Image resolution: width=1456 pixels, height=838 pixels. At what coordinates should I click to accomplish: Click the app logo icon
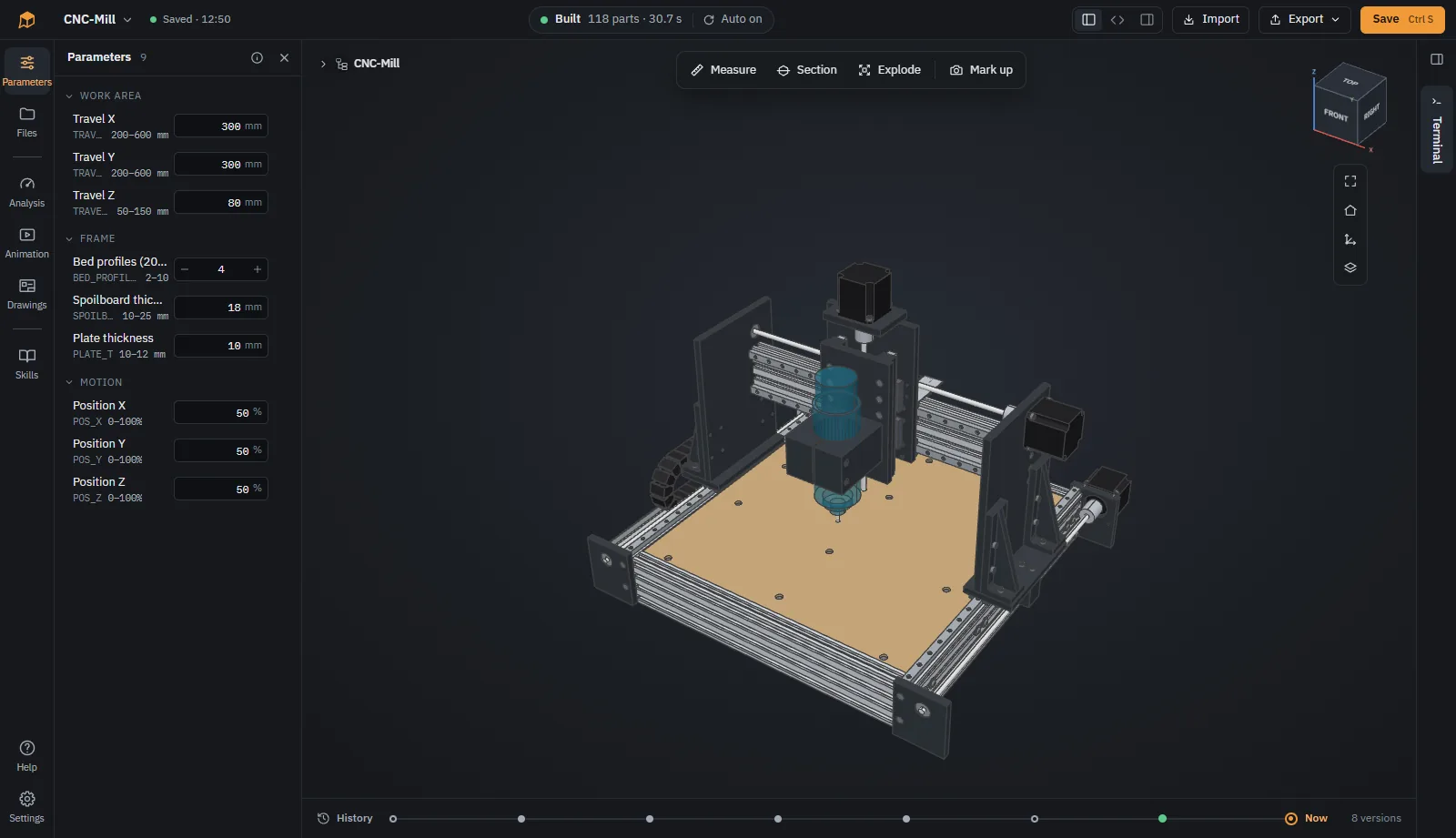[x=26, y=19]
